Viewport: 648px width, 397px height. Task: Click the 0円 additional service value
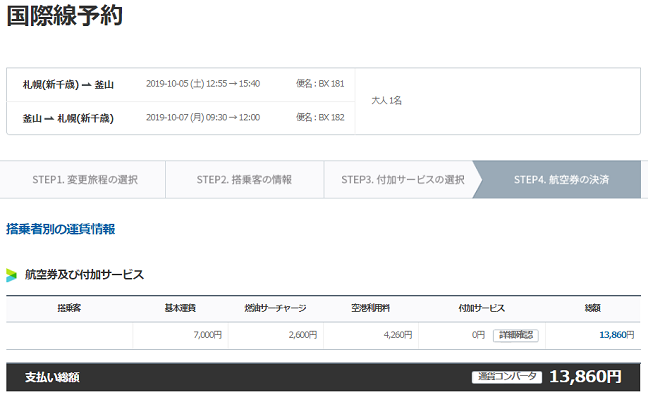[478, 335]
